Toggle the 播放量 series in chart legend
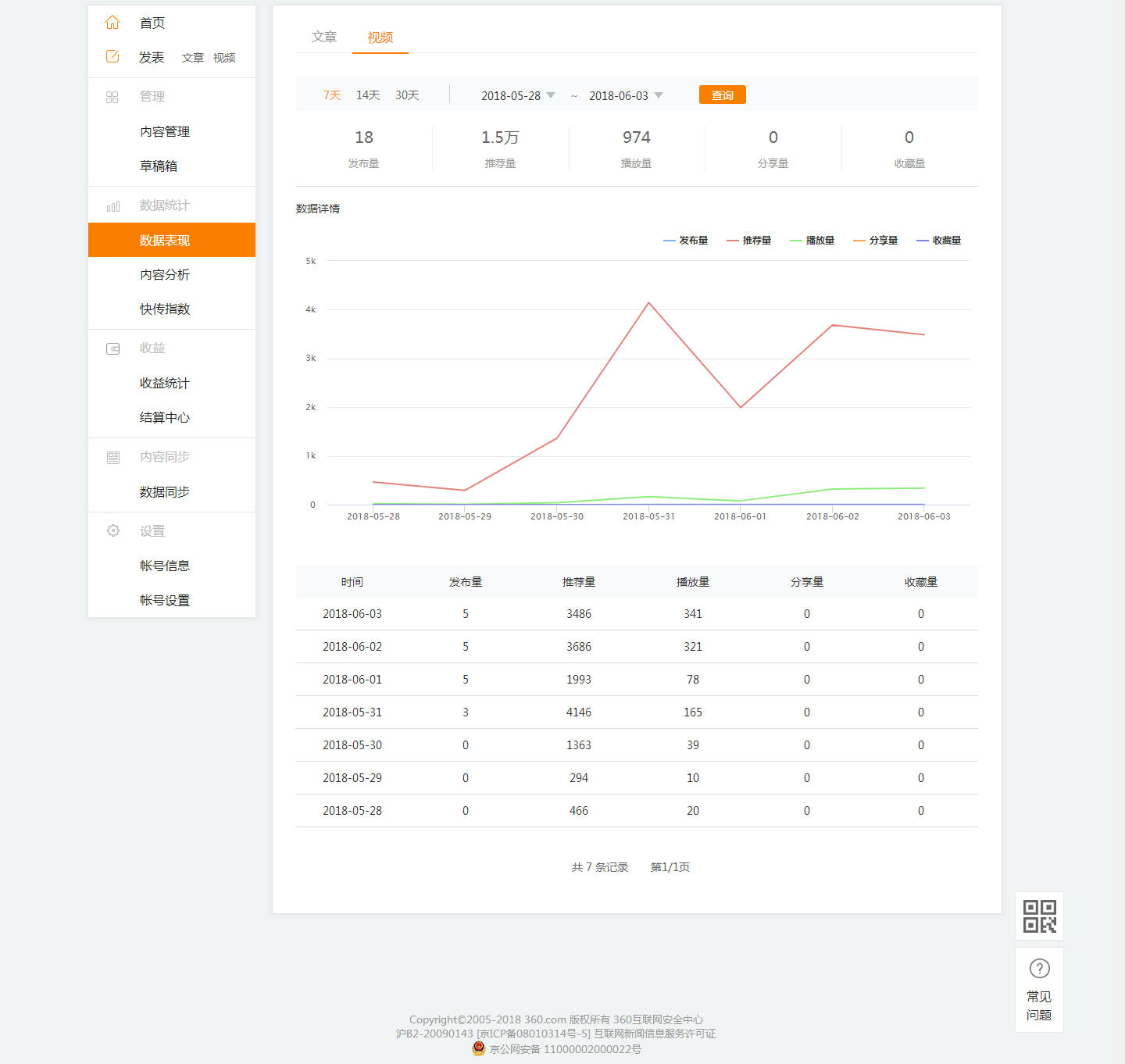Screen dimensions: 1125x1064 [x=812, y=241]
